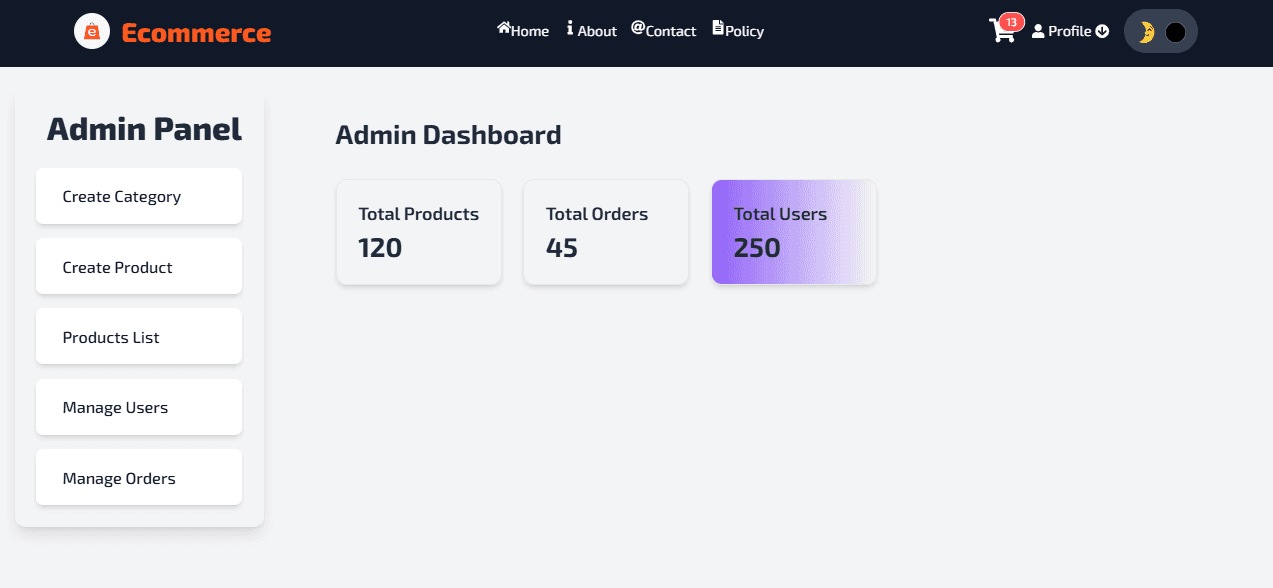Viewport: 1273px width, 588px height.
Task: Click the Ecommerce shopping bag logo icon
Action: coord(91,31)
